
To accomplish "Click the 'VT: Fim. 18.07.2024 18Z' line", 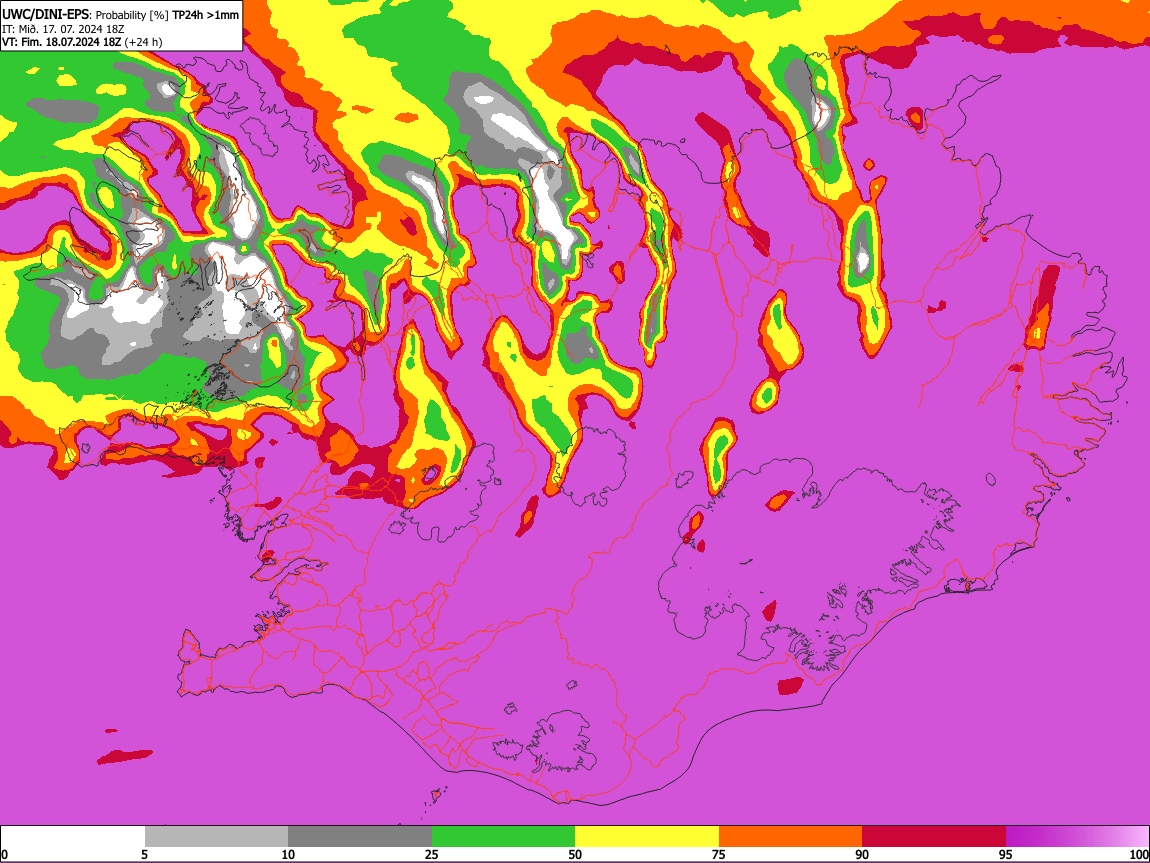I will coord(61,42).
